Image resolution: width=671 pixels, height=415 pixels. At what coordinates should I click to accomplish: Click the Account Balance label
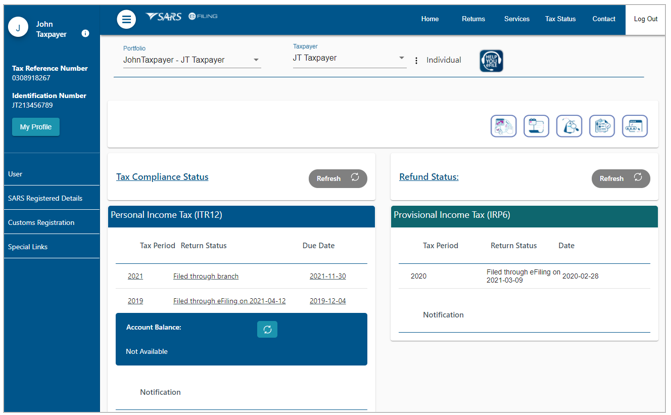coord(154,327)
